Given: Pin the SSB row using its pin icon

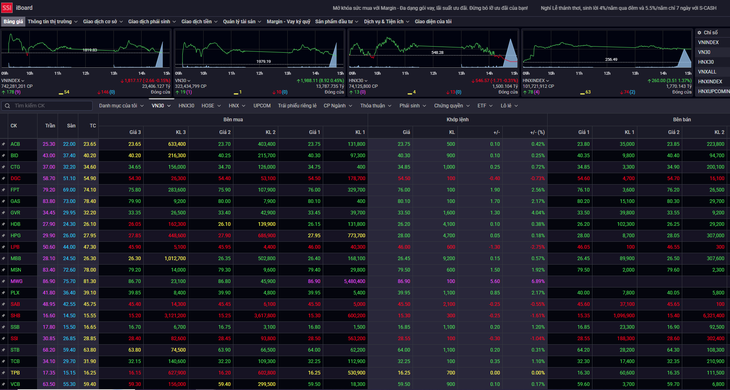Looking at the screenshot, I should click(4, 327).
